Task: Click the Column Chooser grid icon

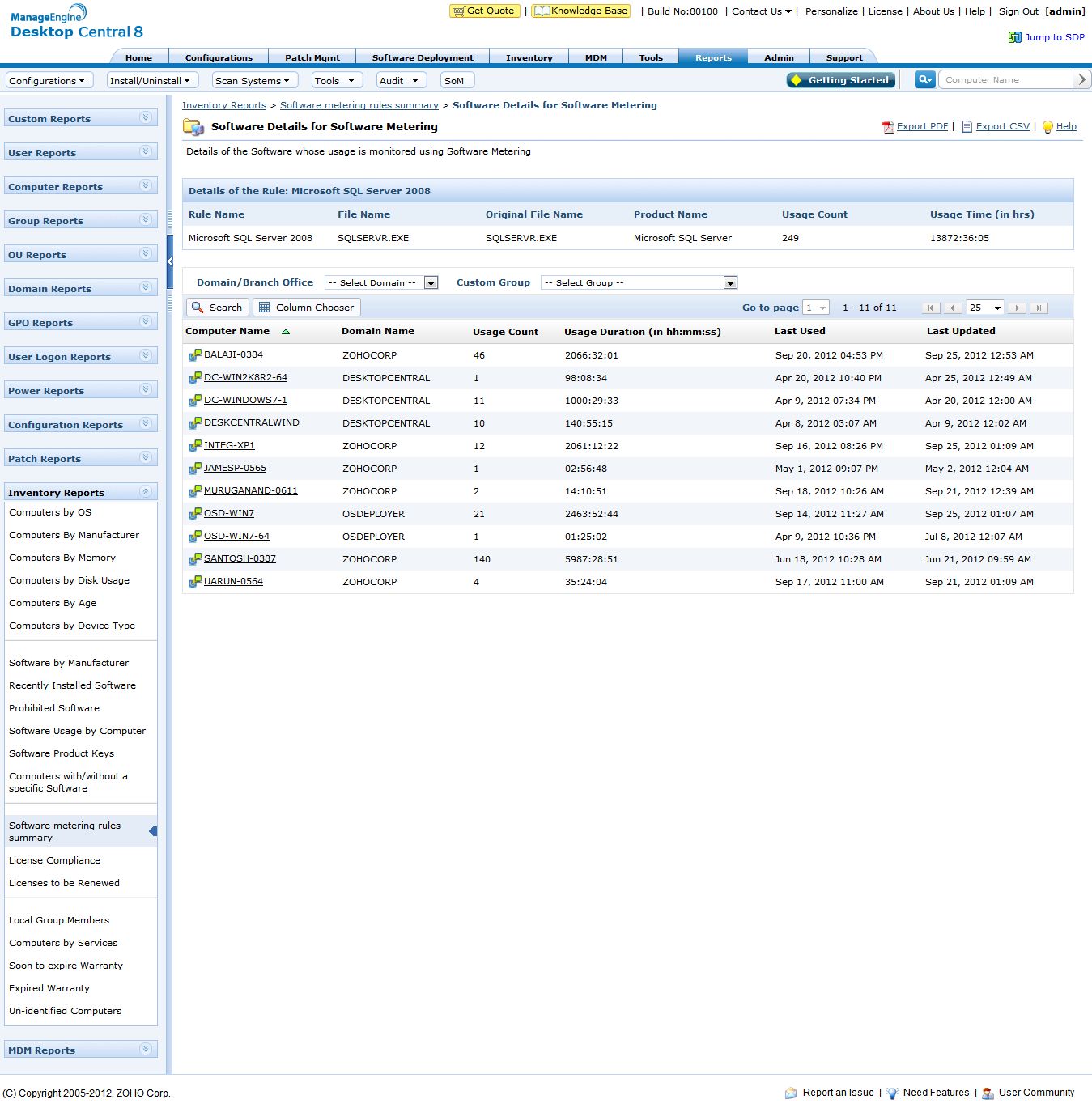Action: [x=264, y=308]
